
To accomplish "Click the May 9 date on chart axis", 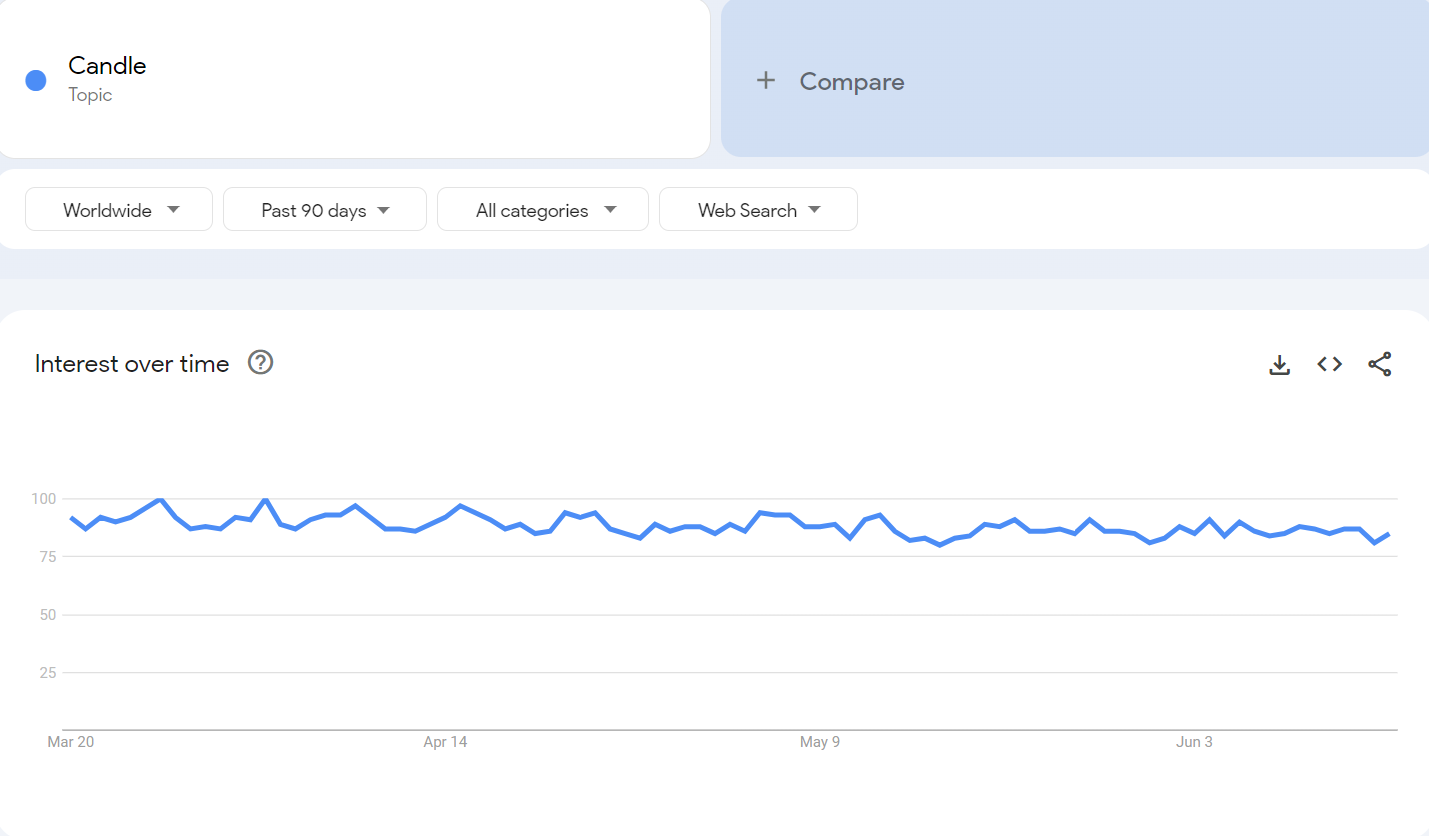I will [820, 742].
